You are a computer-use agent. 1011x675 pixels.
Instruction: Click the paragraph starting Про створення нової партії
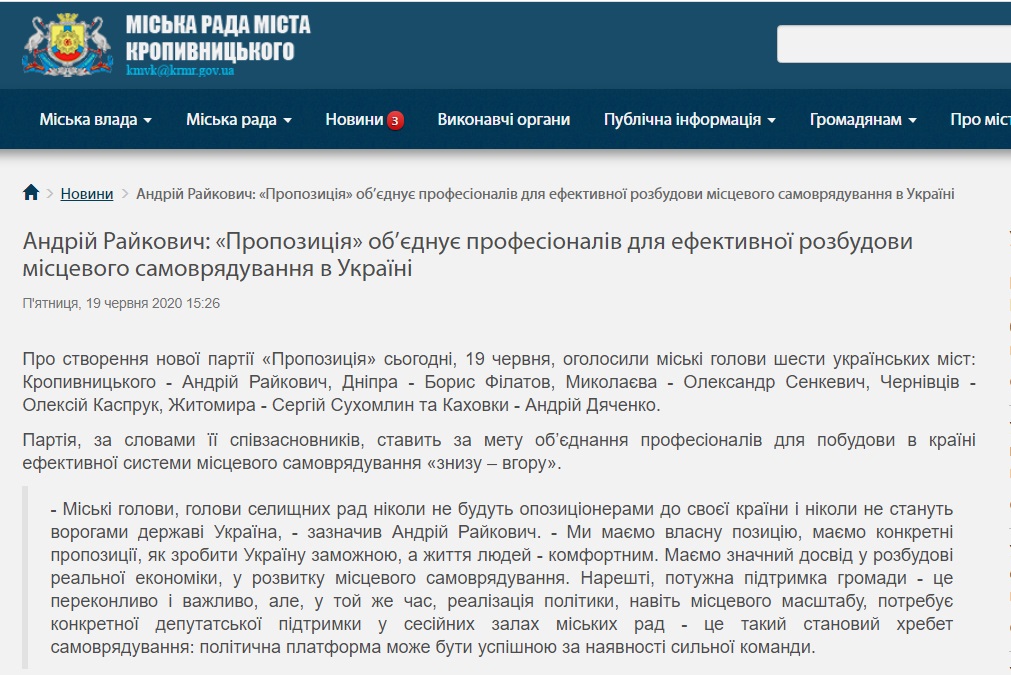(x=499, y=382)
